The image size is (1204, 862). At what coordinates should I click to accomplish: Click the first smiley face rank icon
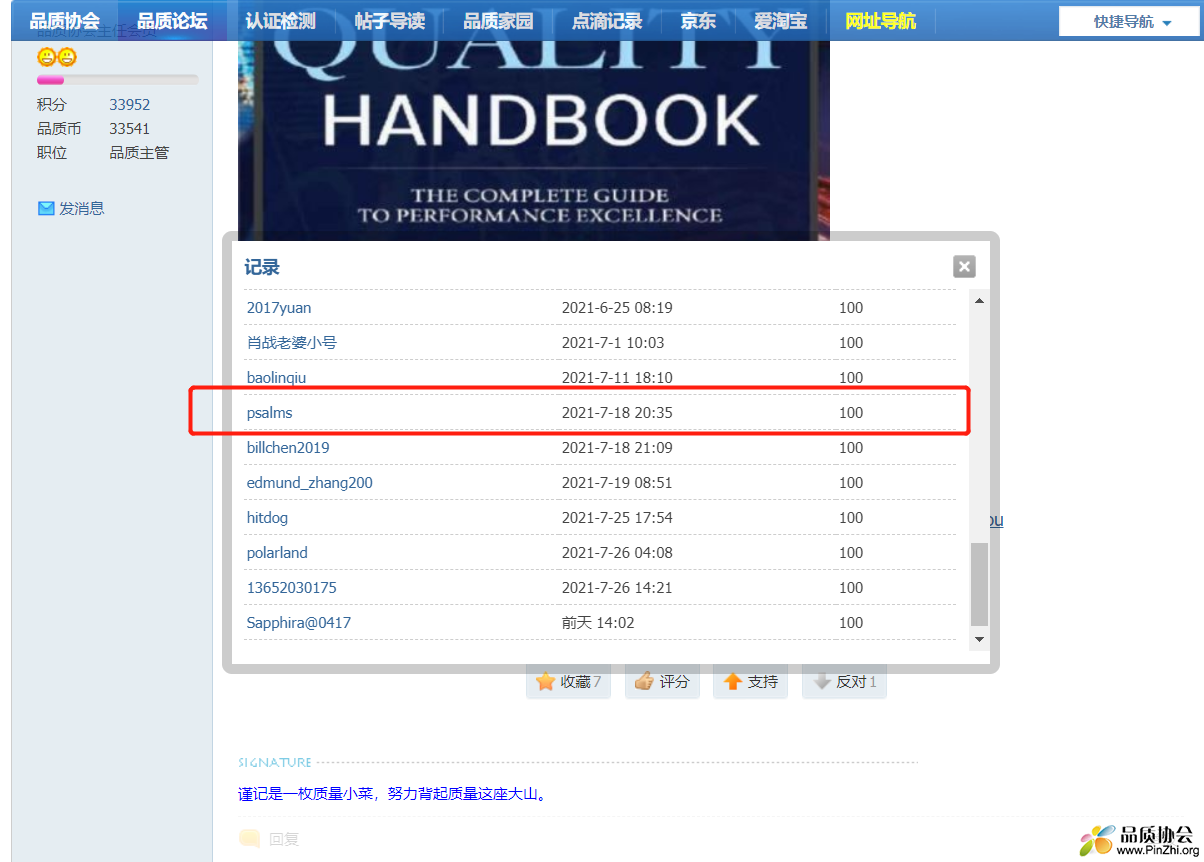tap(46, 57)
